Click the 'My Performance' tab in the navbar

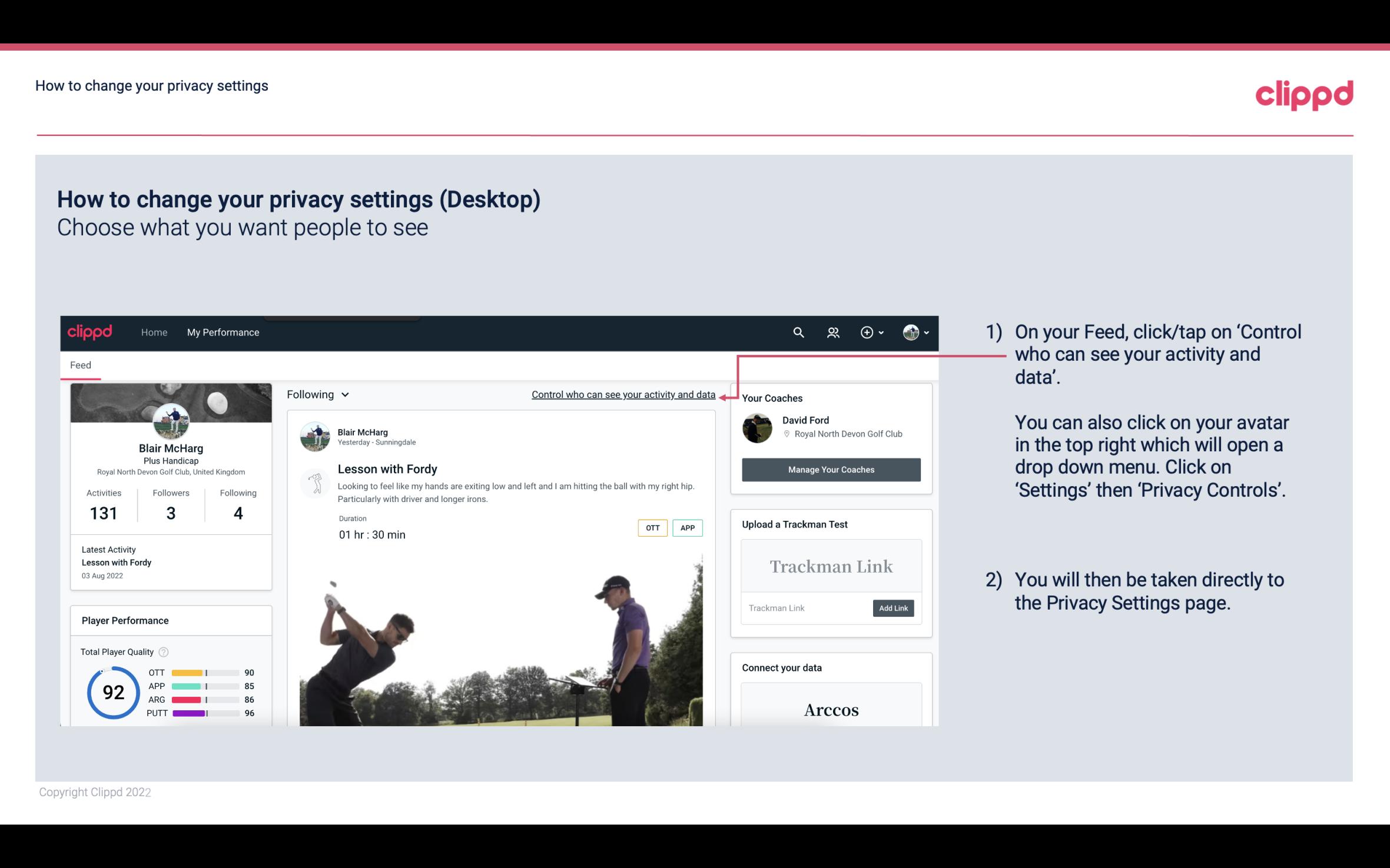(222, 332)
